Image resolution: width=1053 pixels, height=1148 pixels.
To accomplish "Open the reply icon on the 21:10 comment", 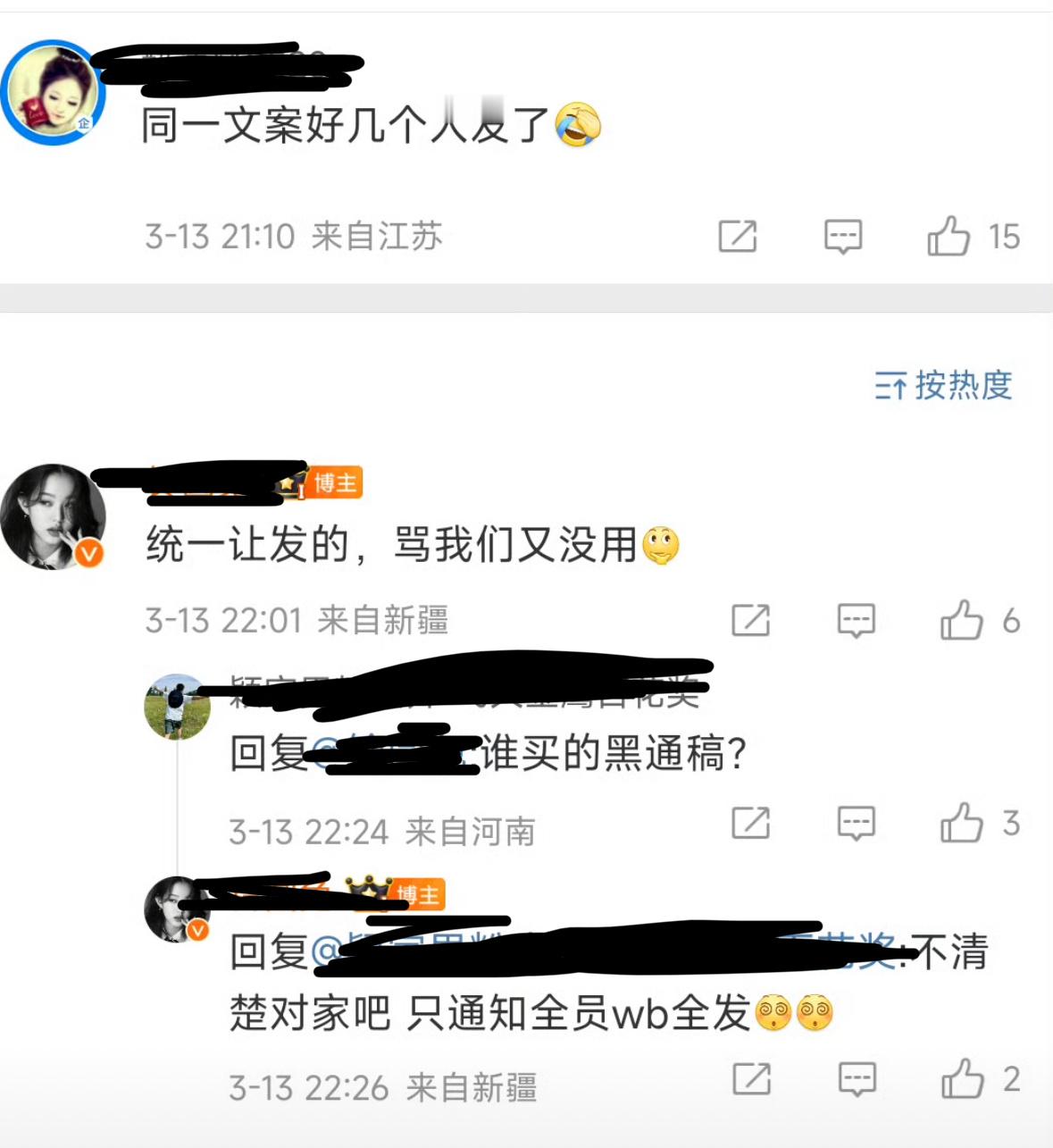I will point(843,237).
